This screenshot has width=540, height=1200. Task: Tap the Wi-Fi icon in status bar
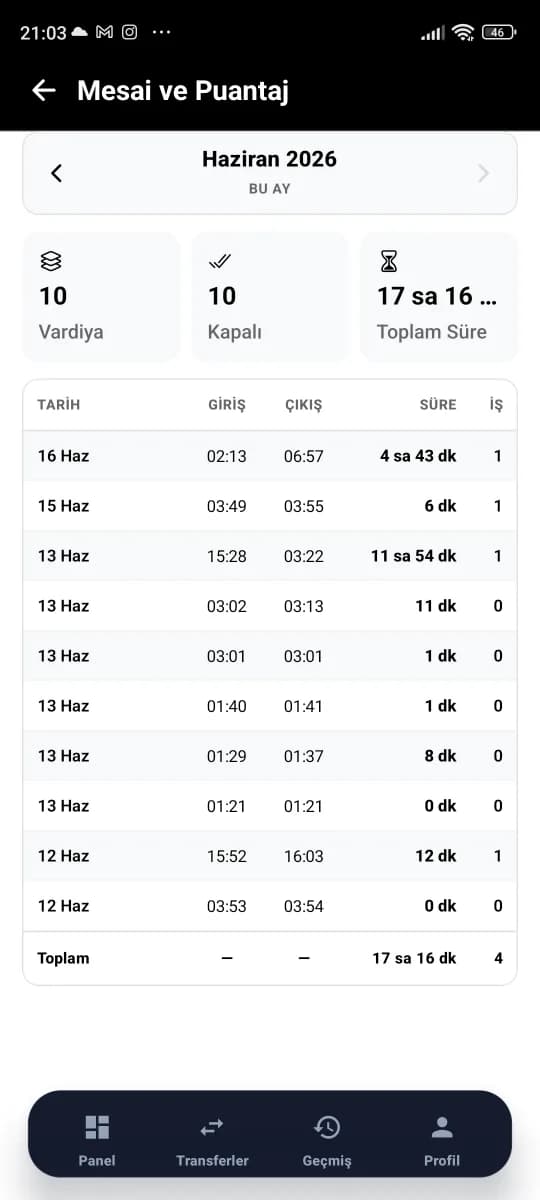462,32
